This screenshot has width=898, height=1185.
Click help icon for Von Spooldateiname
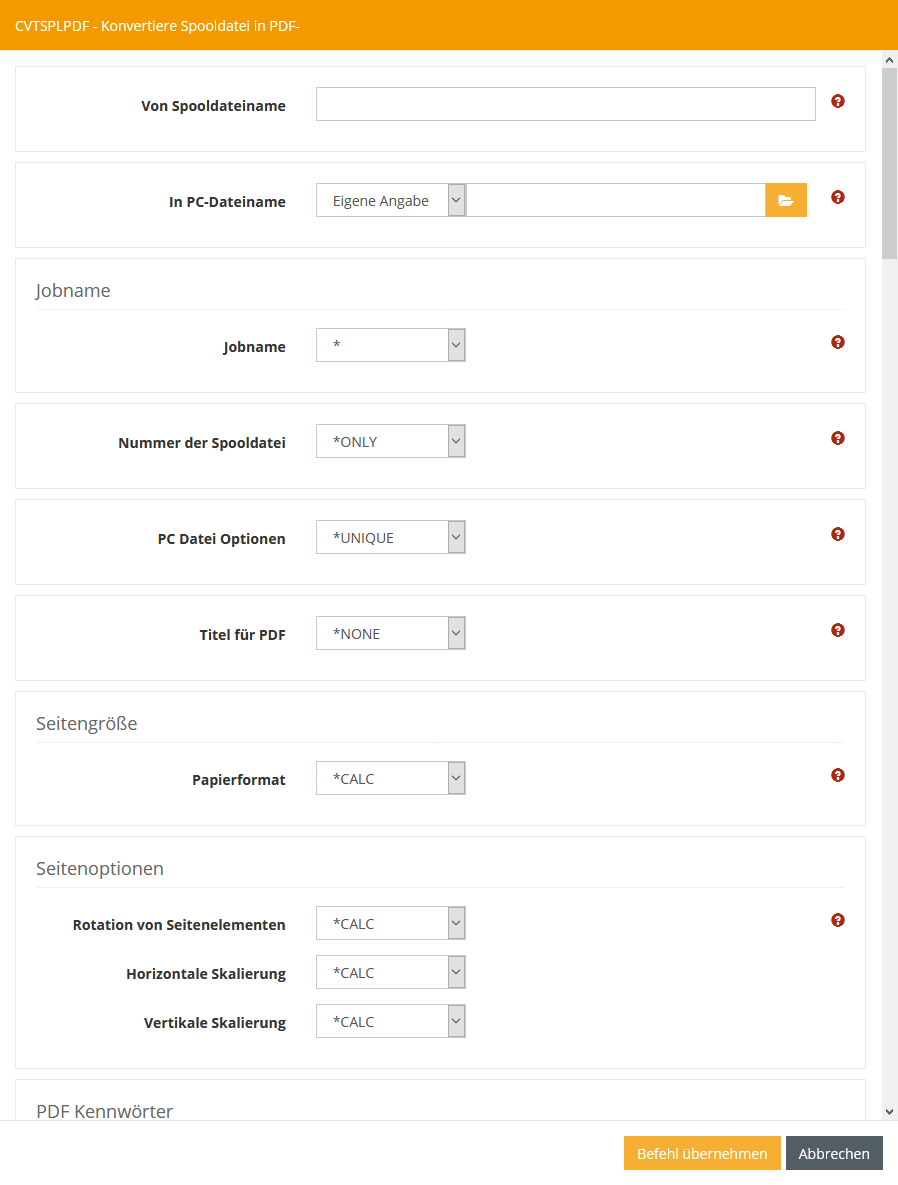pyautogui.click(x=838, y=101)
